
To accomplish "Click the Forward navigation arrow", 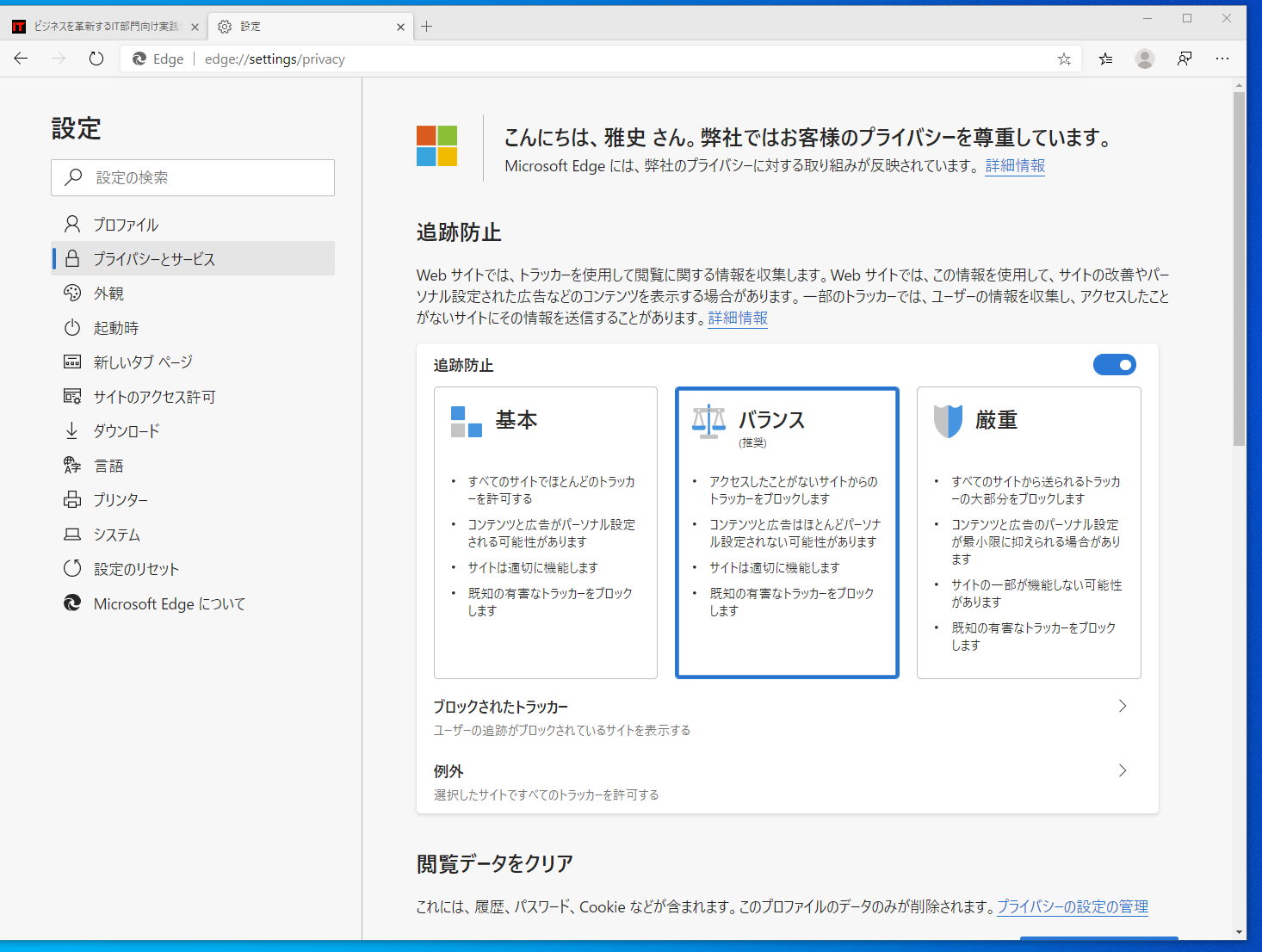I will click(59, 59).
